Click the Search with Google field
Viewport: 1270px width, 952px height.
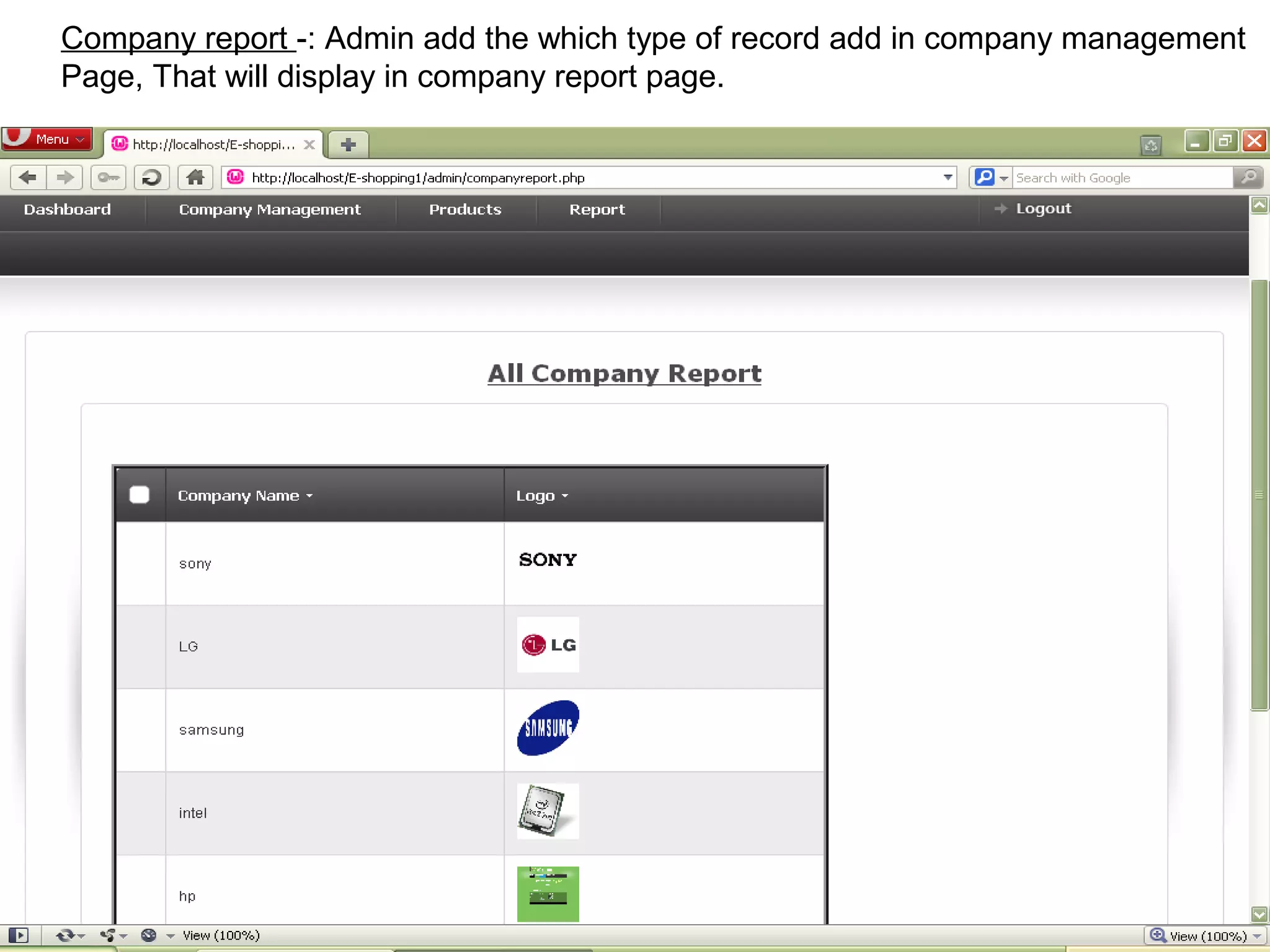coord(1122,178)
